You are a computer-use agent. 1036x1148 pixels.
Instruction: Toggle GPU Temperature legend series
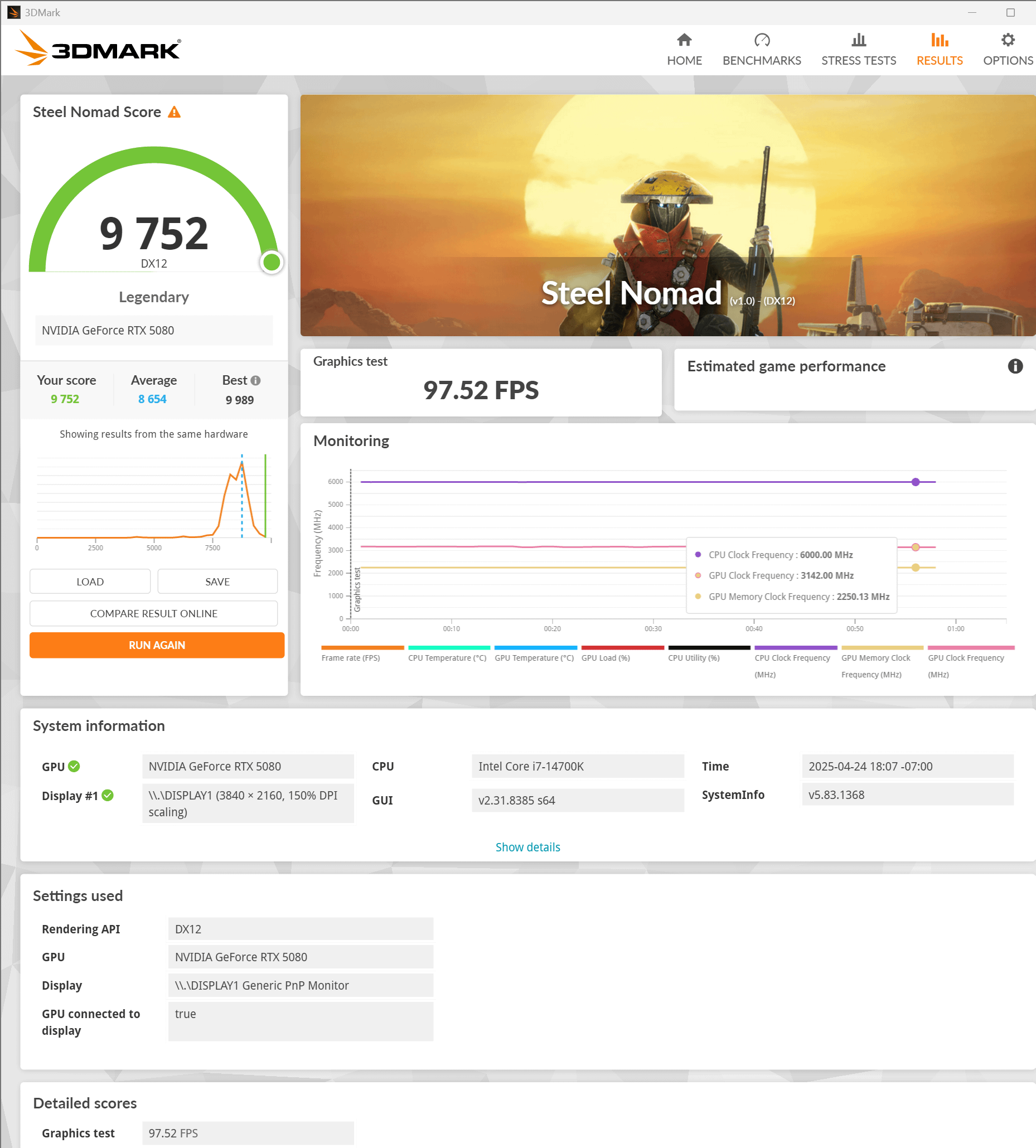(535, 655)
